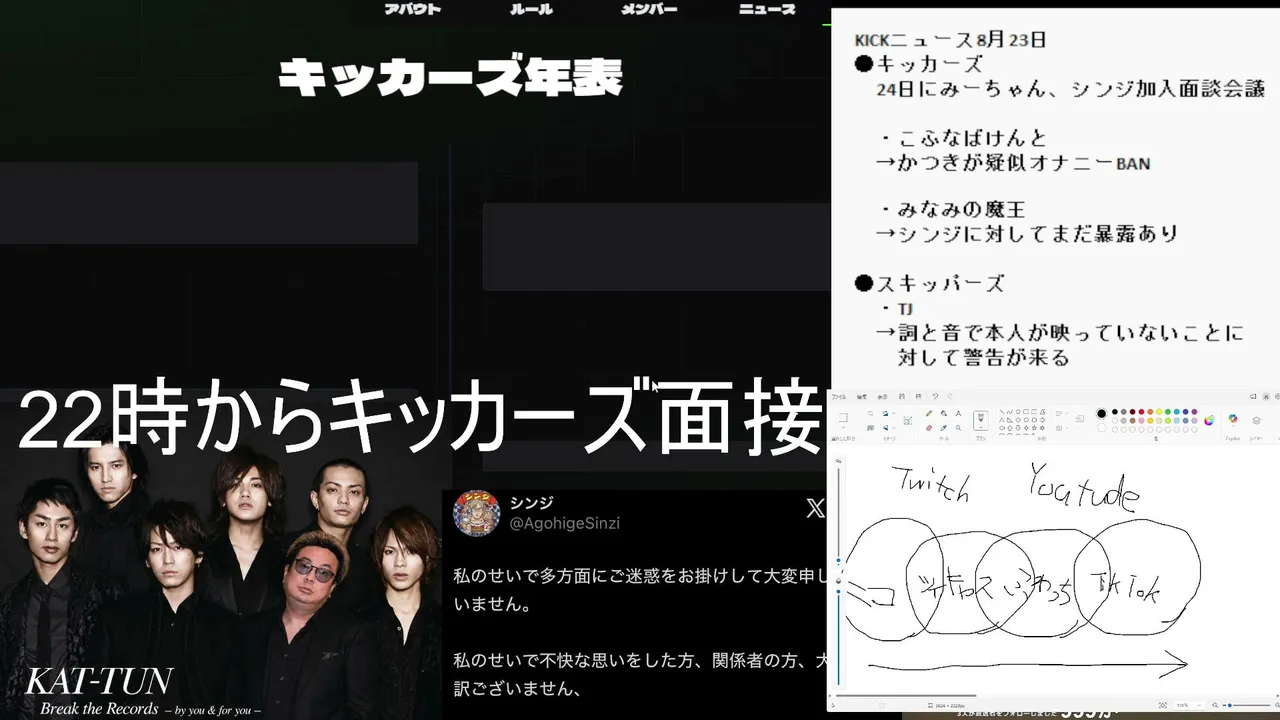Click the @AgohigeSinzi handle
Screen dimensions: 1280x720
point(565,523)
